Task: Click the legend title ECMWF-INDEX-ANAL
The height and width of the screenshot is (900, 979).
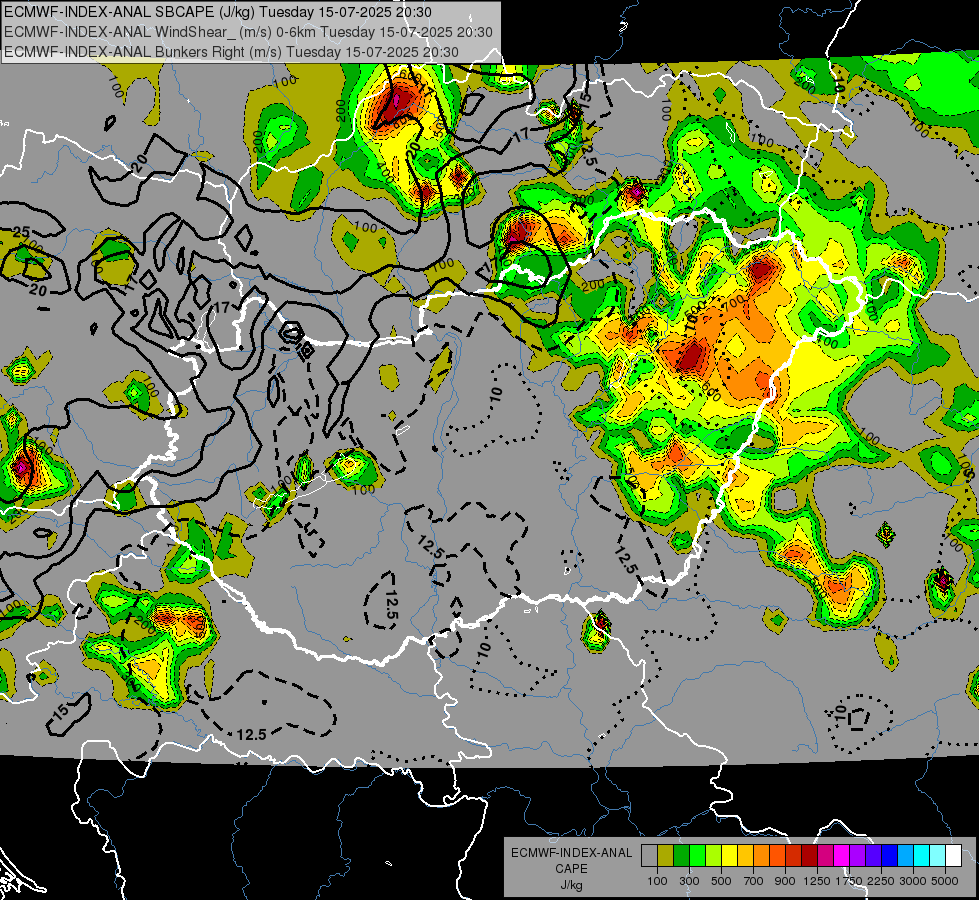Action: pyautogui.click(x=572, y=853)
